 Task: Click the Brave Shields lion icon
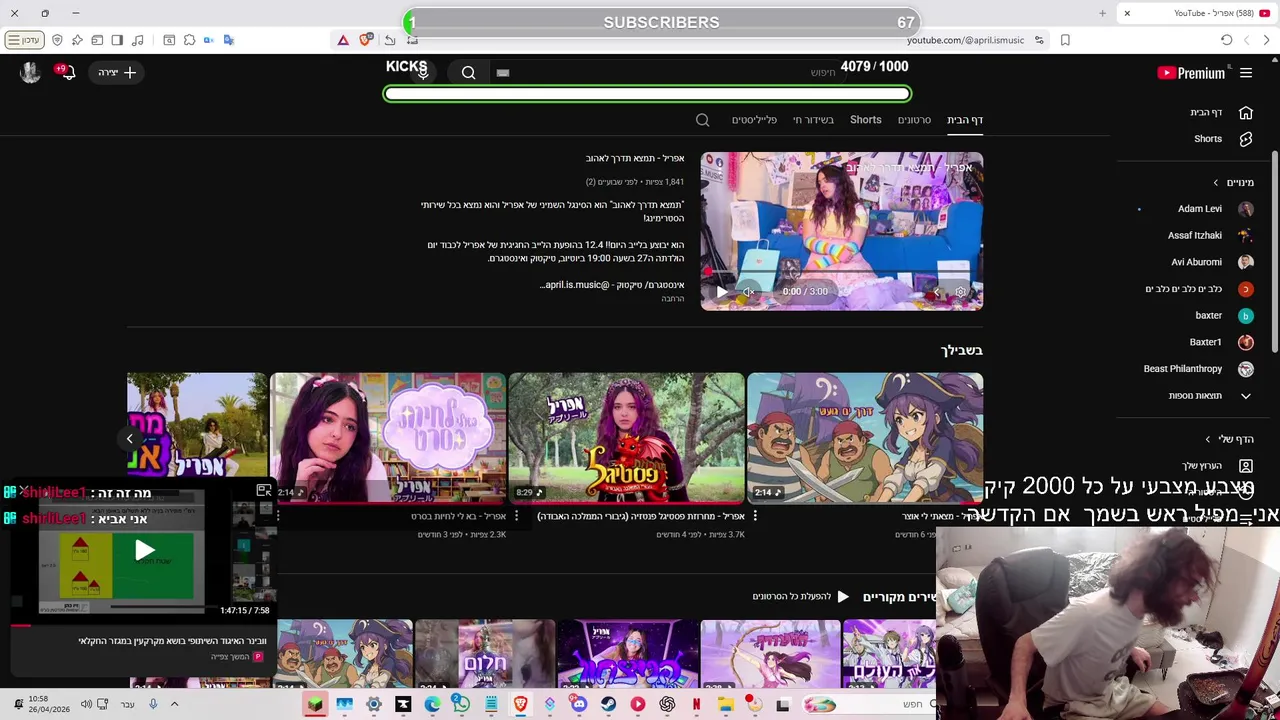(365, 40)
